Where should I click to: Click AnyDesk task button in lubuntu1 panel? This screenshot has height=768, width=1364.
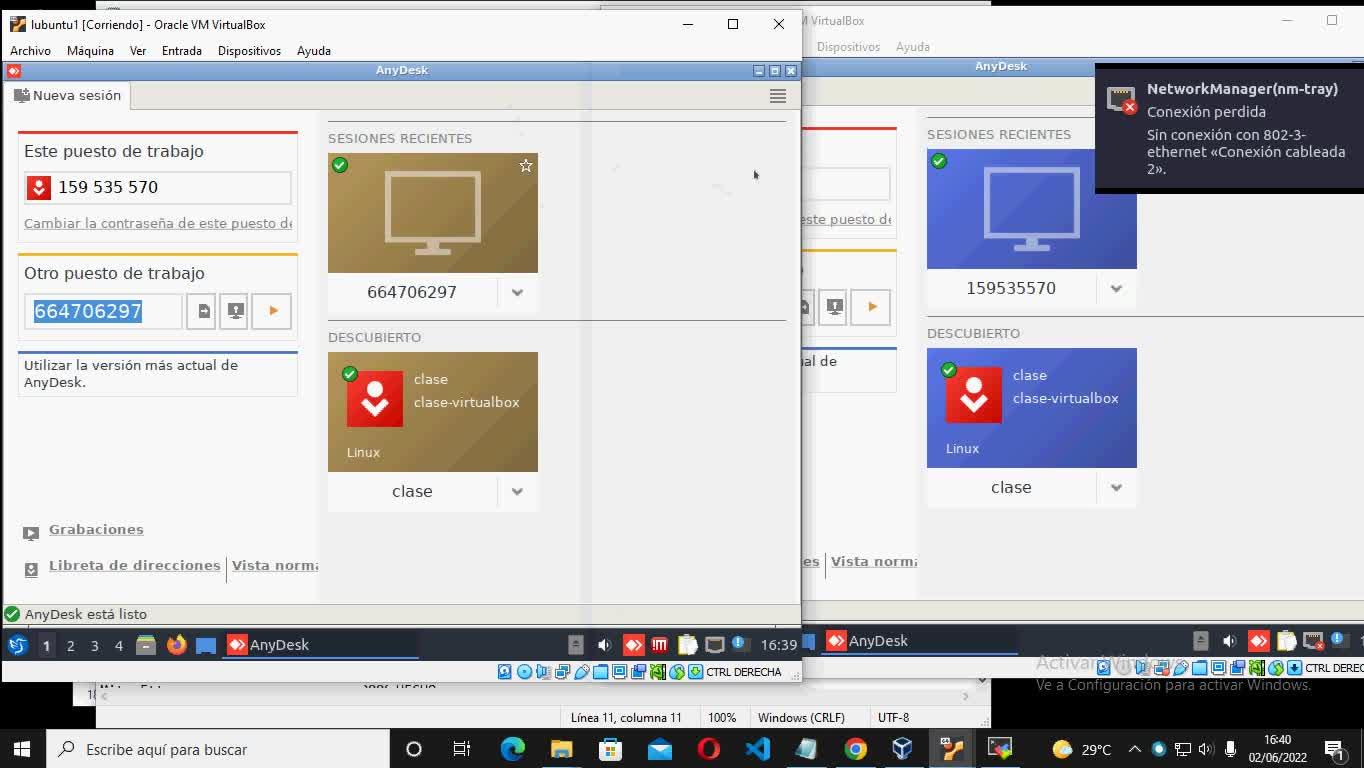click(x=321, y=645)
